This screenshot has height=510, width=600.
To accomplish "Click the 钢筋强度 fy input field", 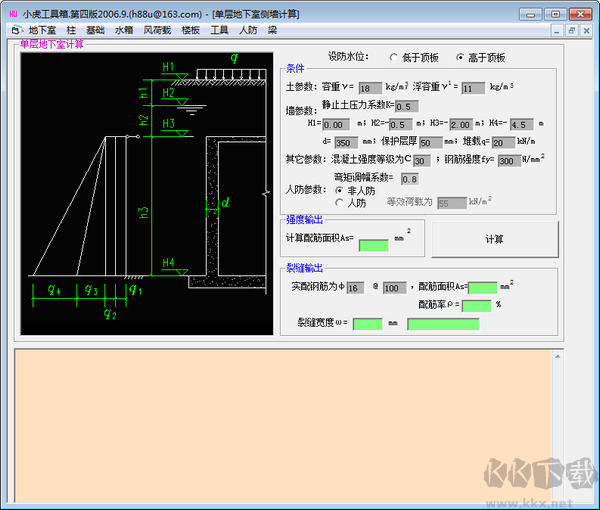I will [508, 161].
